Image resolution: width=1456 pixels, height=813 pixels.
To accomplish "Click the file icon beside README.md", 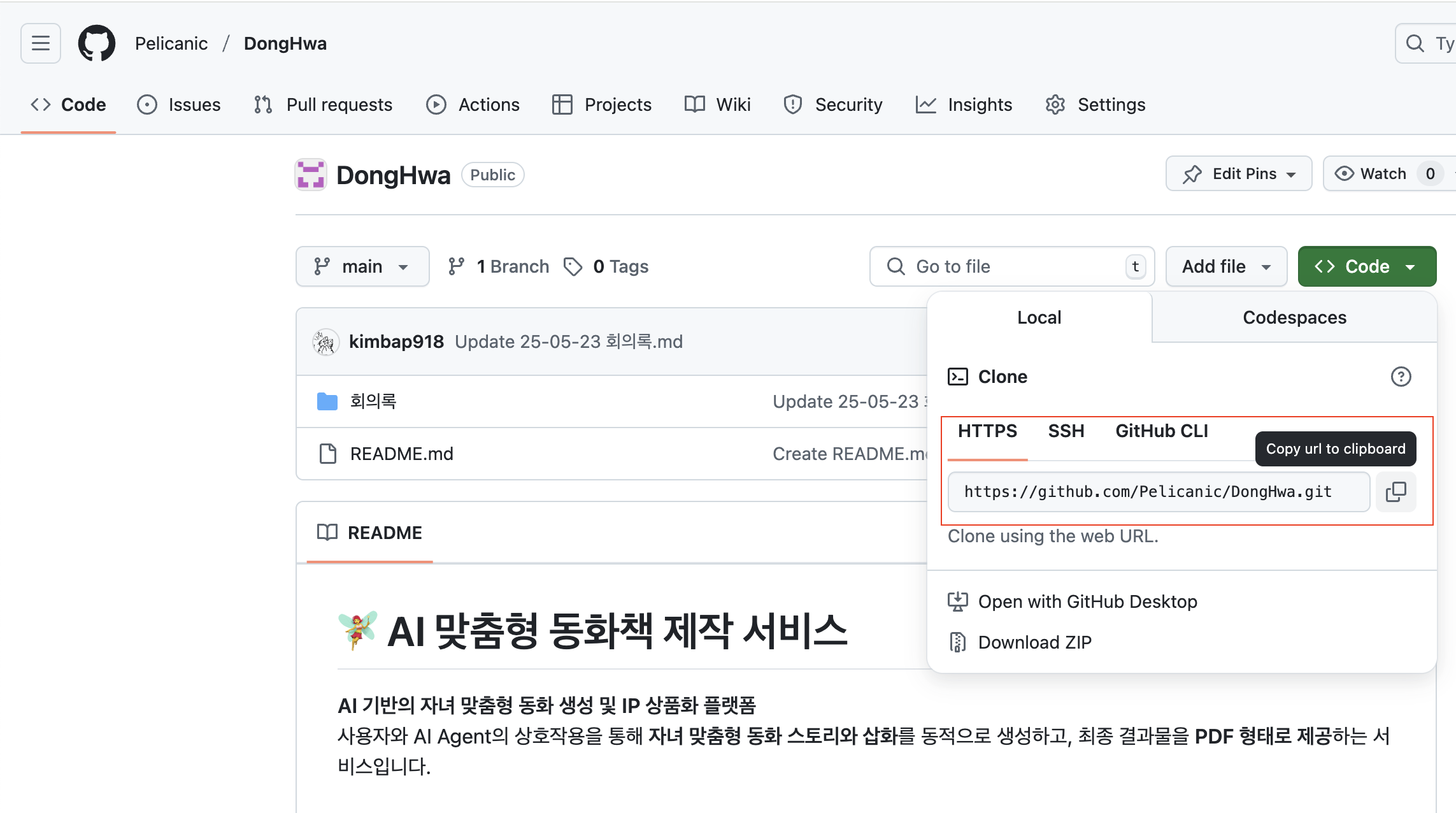I will click(x=327, y=454).
